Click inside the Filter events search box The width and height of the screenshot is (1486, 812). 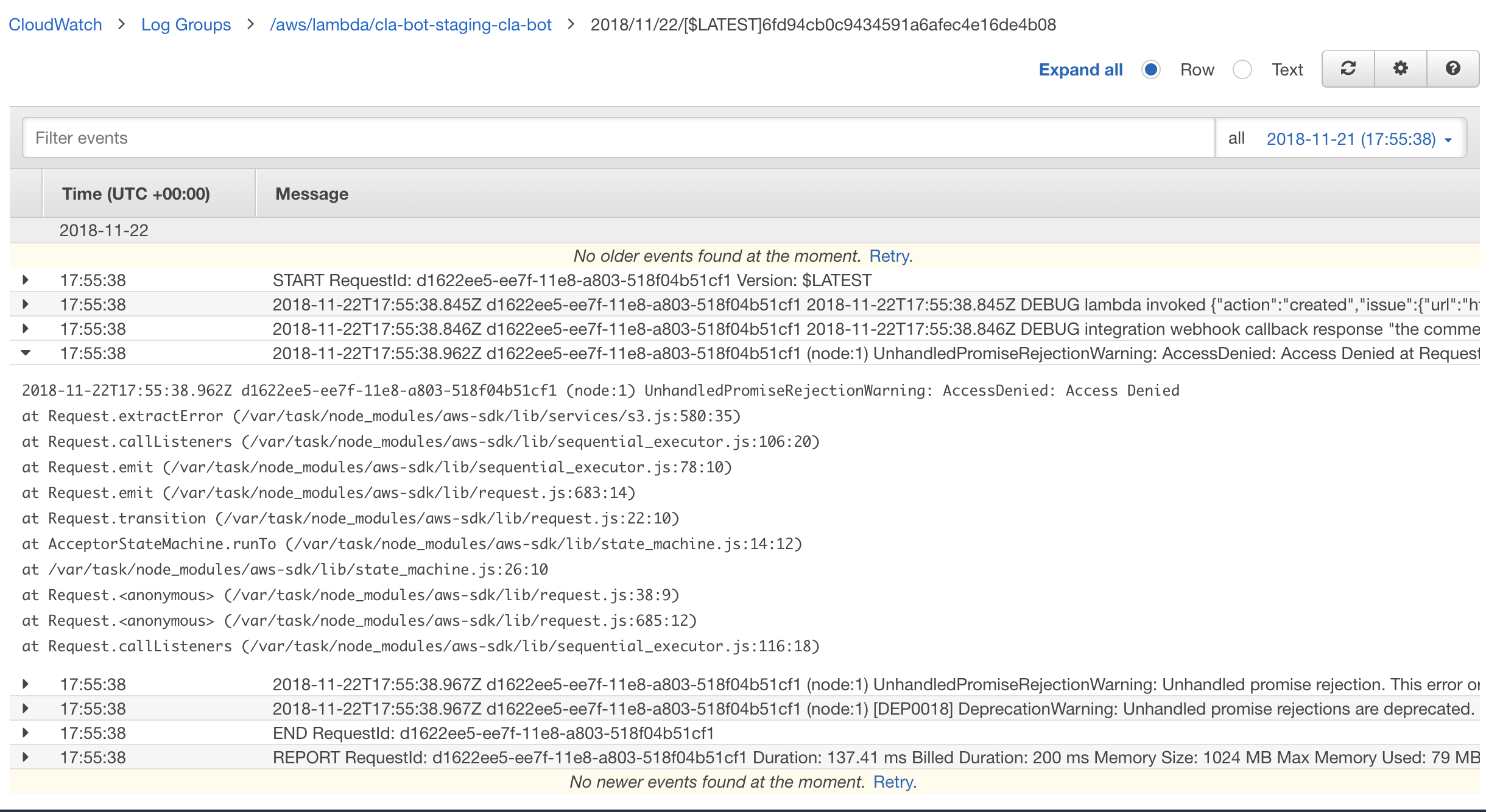(x=305, y=138)
